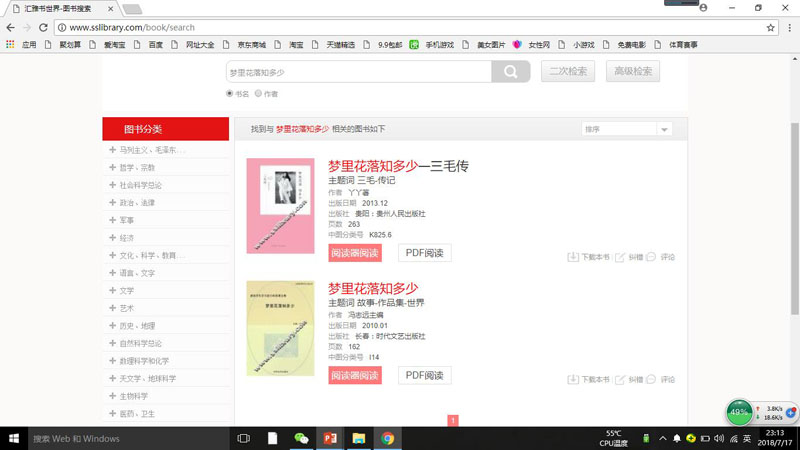Open the pink 三毛传 book cover
The width and height of the screenshot is (800, 450).
click(x=281, y=206)
